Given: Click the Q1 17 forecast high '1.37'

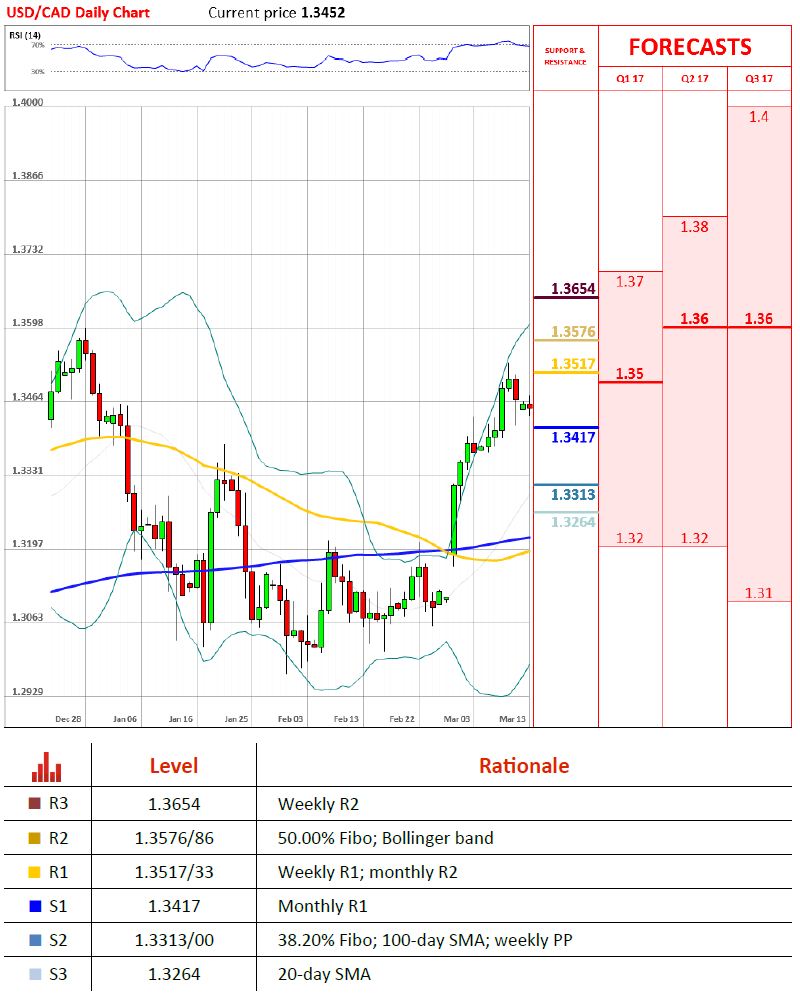Looking at the screenshot, I should click(629, 282).
